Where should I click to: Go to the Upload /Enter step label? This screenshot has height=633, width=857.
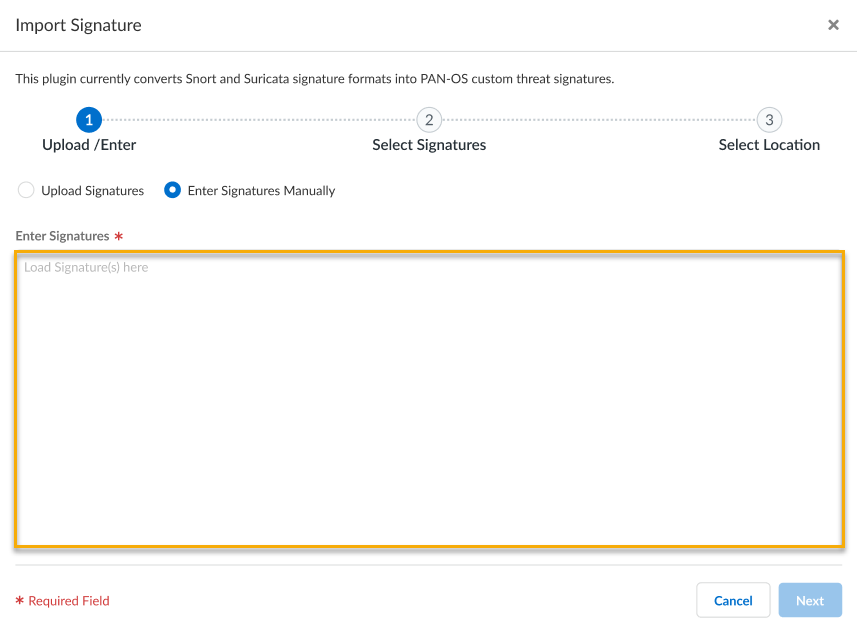coord(89,145)
